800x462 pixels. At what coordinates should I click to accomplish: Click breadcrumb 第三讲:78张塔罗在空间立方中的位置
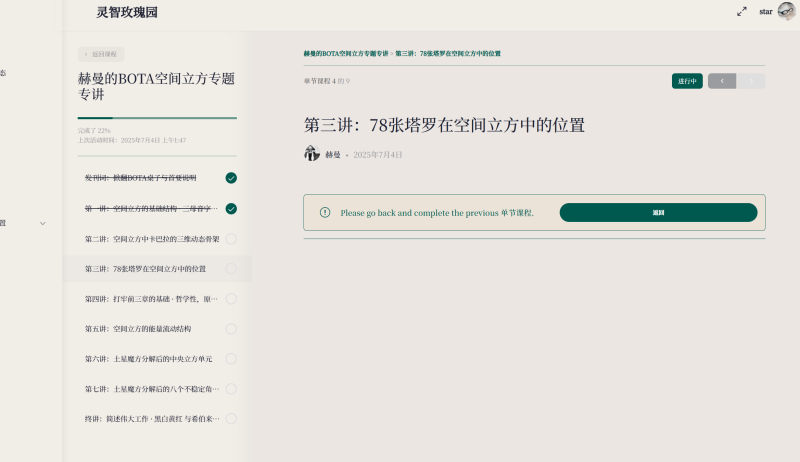tap(448, 54)
